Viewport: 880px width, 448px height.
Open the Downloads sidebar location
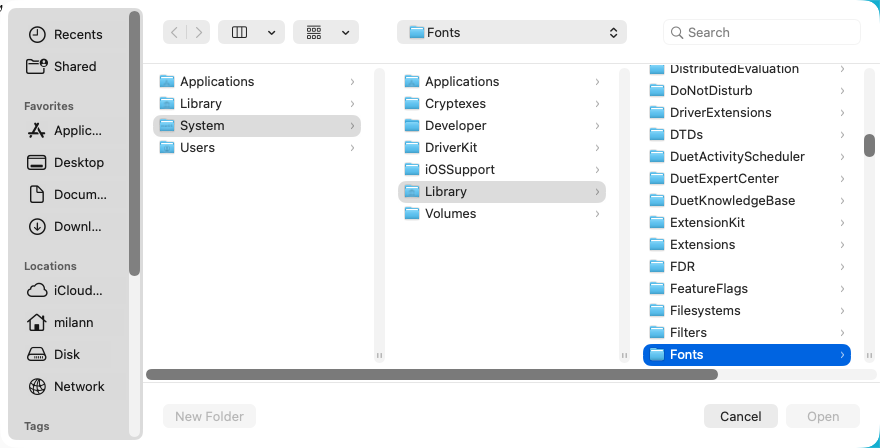pyautogui.click(x=65, y=226)
